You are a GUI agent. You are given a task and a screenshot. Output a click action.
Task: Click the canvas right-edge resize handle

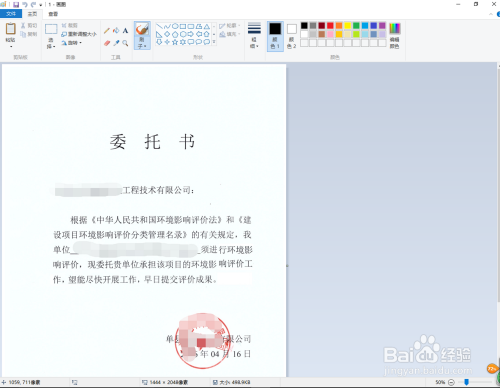[287, 266]
